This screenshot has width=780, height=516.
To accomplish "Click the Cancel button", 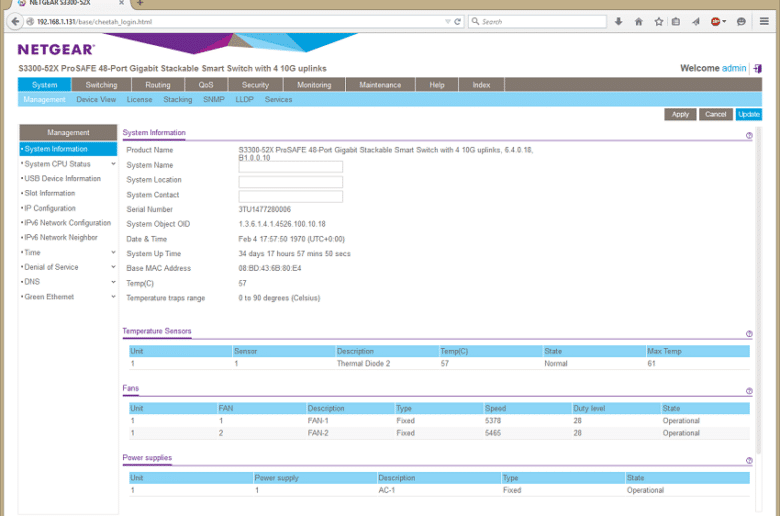I will tap(715, 114).
